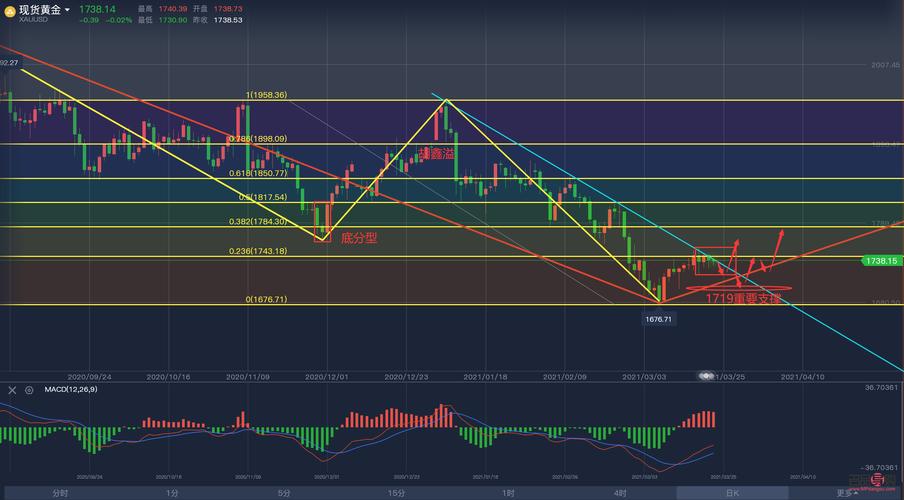The height and width of the screenshot is (500, 904).
Task: Click the MACD add/settings circle icon
Action: tap(28, 389)
